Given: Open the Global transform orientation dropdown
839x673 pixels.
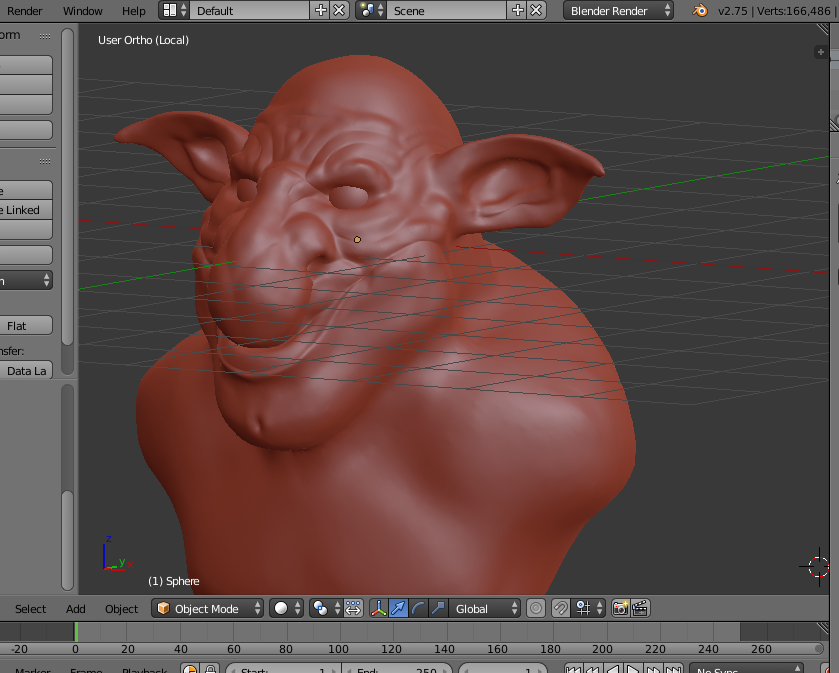Looking at the screenshot, I should point(487,608).
